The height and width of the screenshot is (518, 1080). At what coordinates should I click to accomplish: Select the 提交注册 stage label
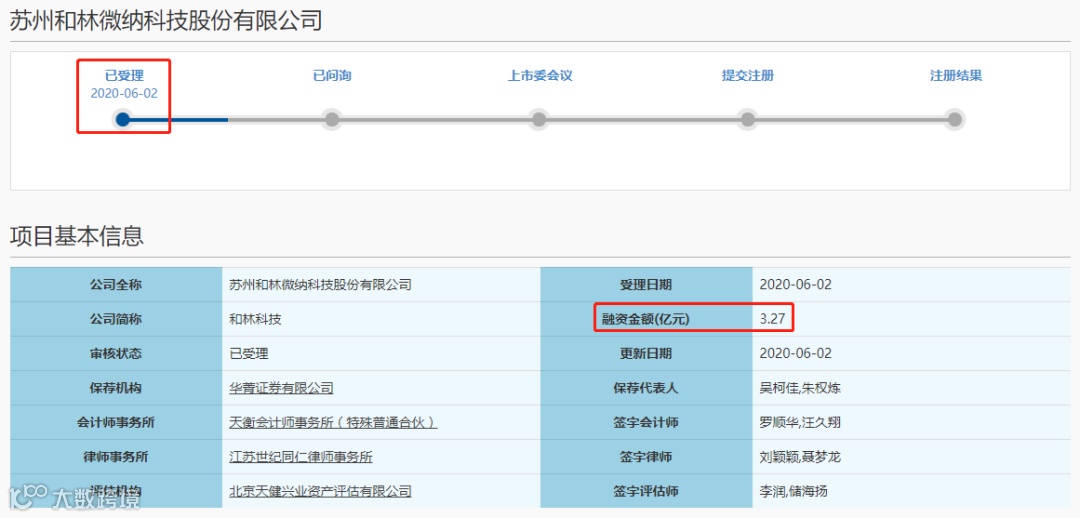click(747, 76)
